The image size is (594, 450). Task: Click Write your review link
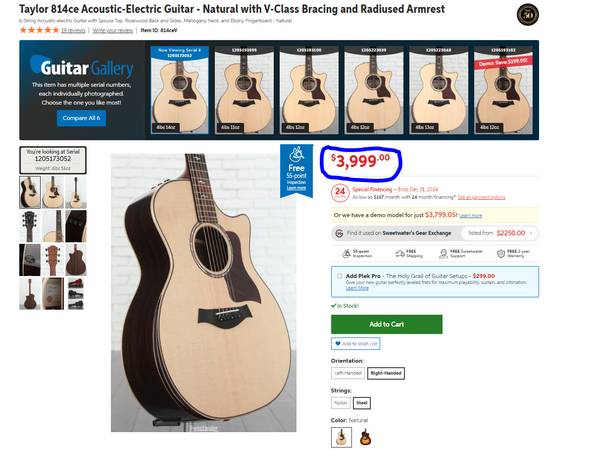click(113, 30)
